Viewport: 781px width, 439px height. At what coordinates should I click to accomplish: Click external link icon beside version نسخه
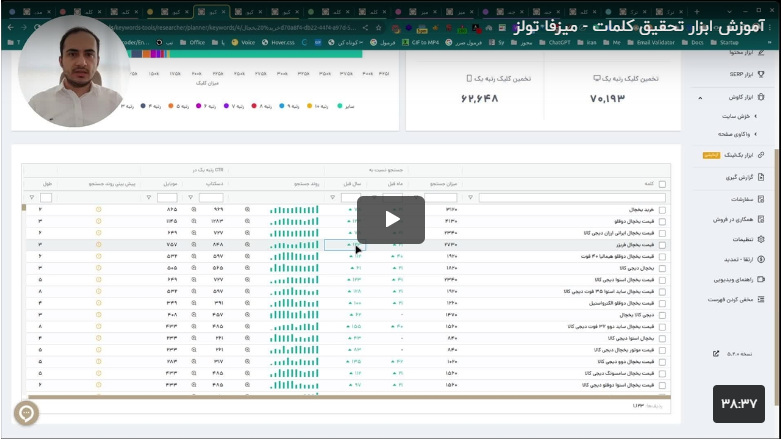tap(716, 354)
